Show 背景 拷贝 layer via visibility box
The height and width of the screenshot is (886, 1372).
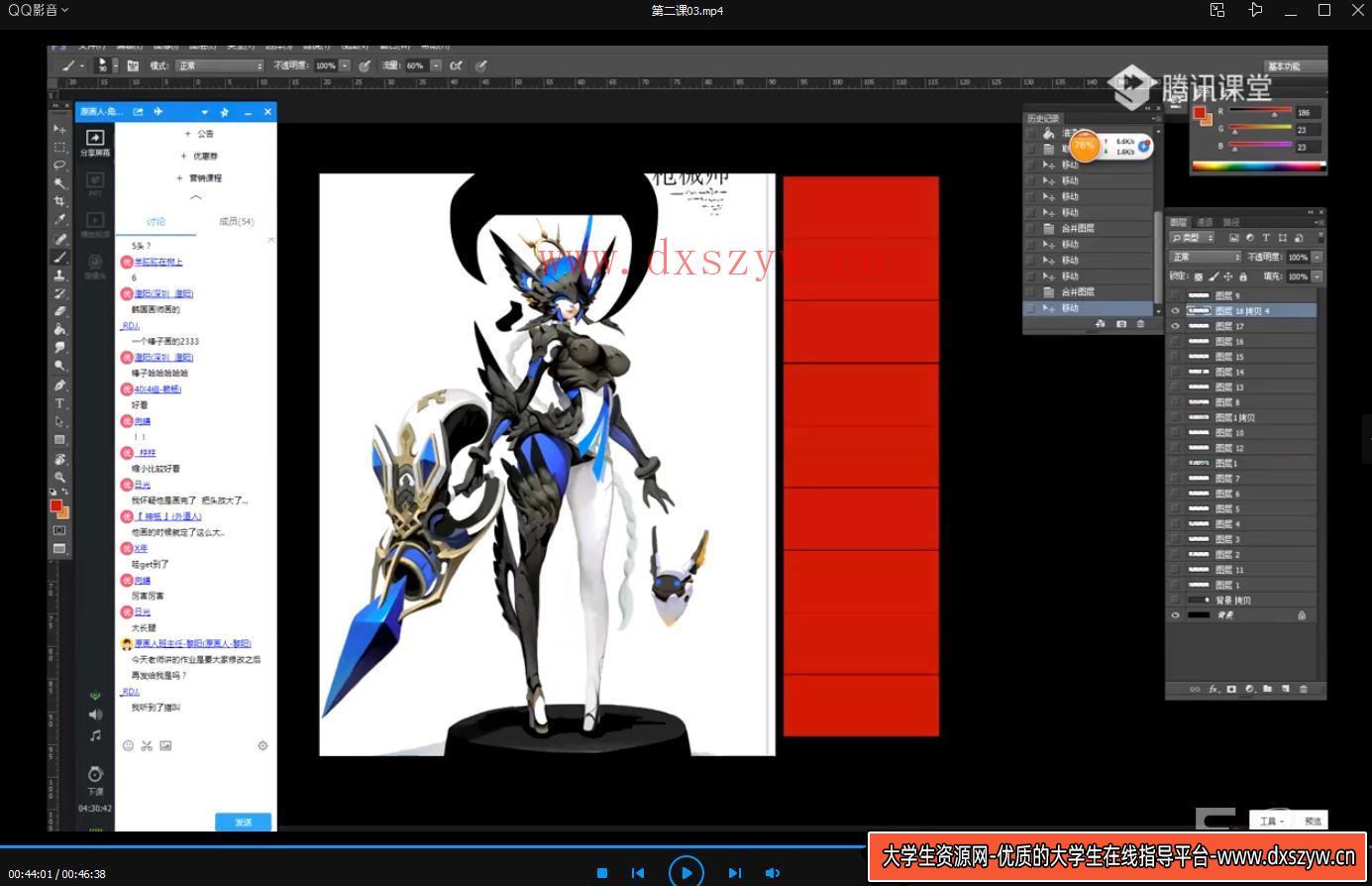click(x=1176, y=601)
